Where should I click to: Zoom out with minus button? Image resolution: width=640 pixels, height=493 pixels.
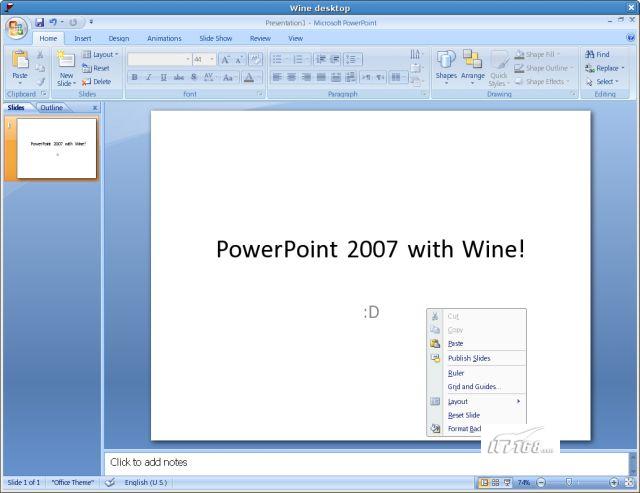[541, 483]
